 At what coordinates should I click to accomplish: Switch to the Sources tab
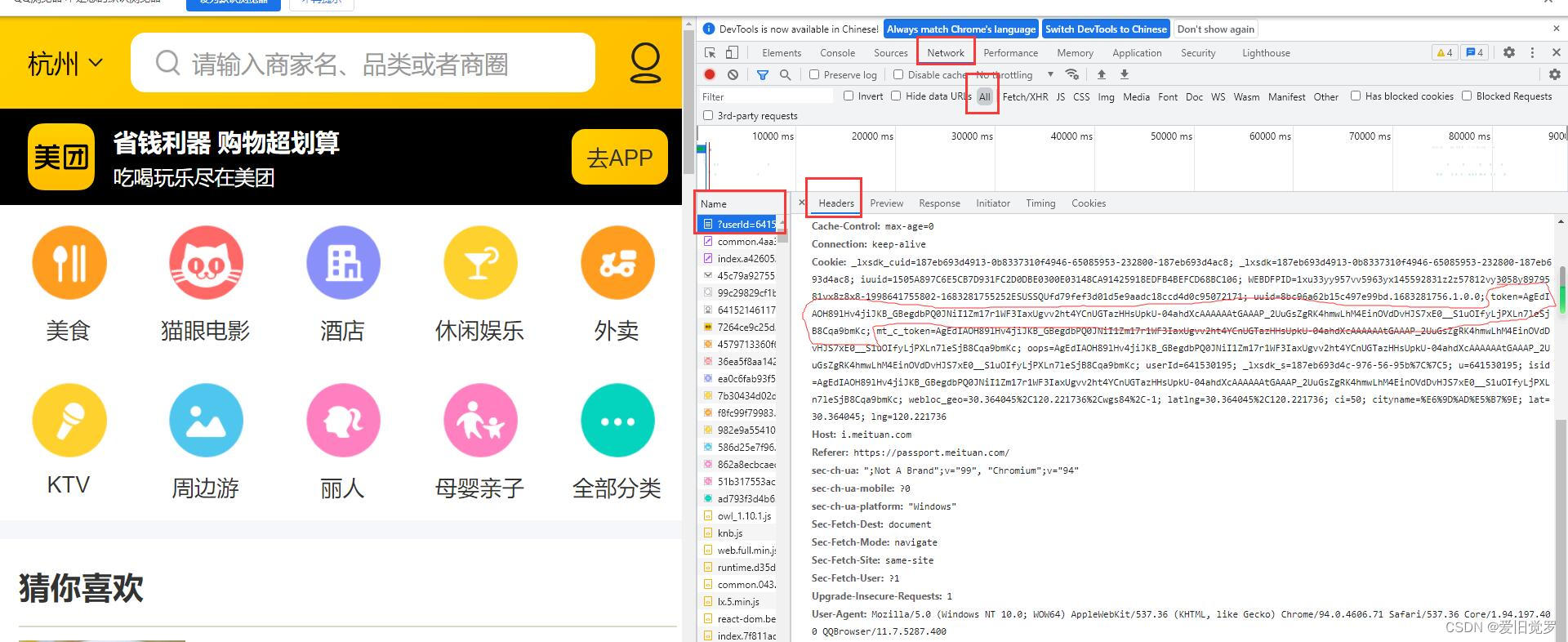click(x=891, y=52)
